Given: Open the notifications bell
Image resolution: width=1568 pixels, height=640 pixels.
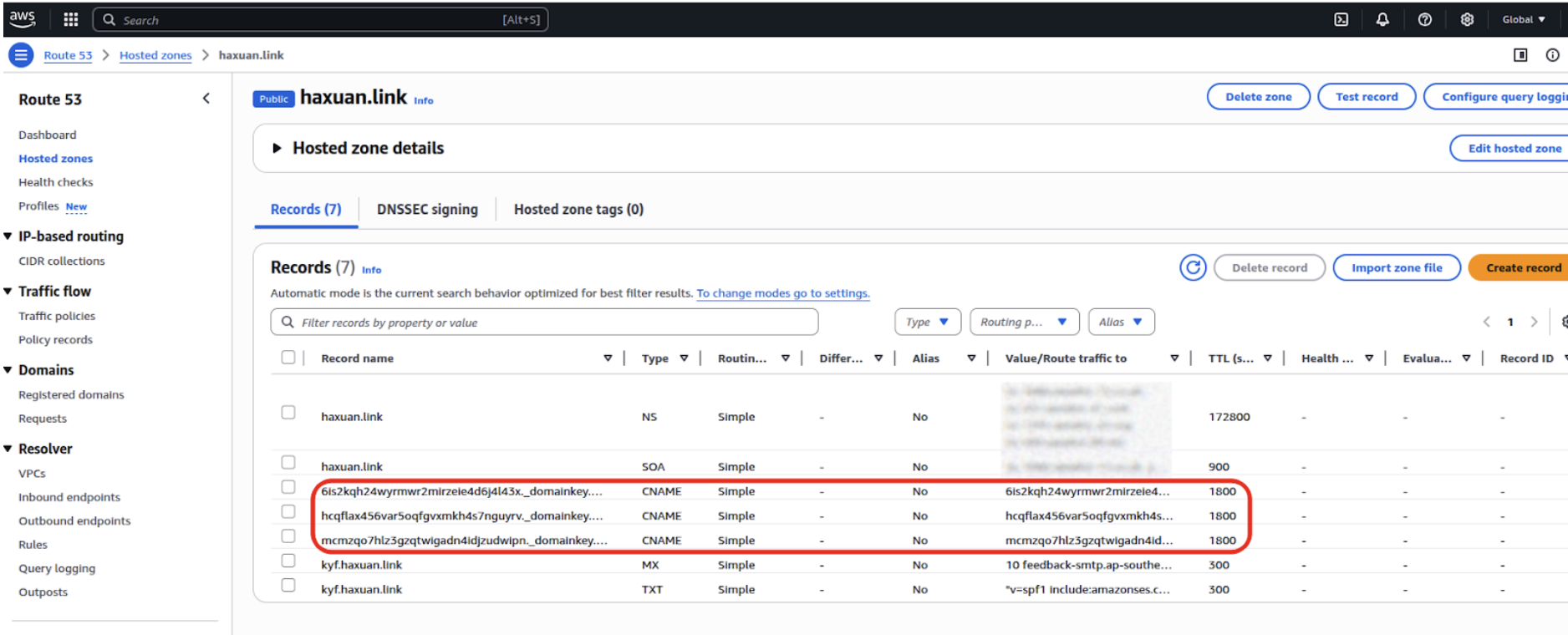Looking at the screenshot, I should pos(1382,19).
